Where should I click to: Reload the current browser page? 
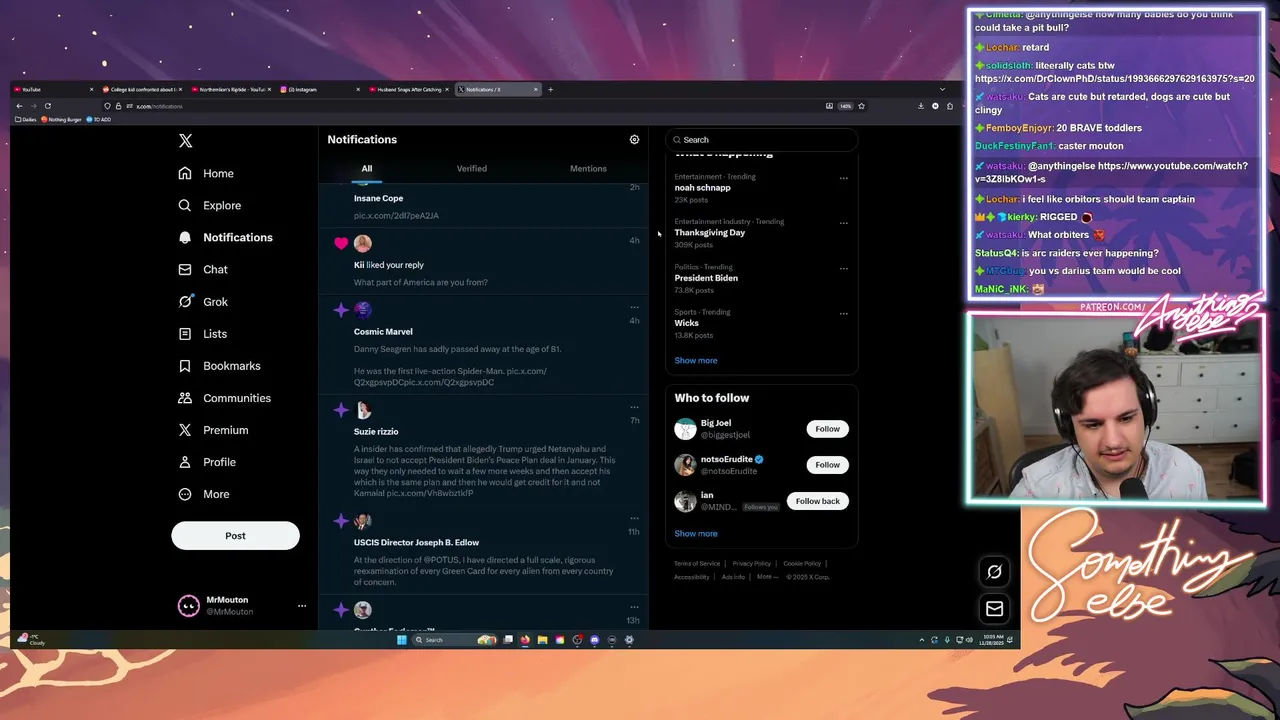pos(47,106)
